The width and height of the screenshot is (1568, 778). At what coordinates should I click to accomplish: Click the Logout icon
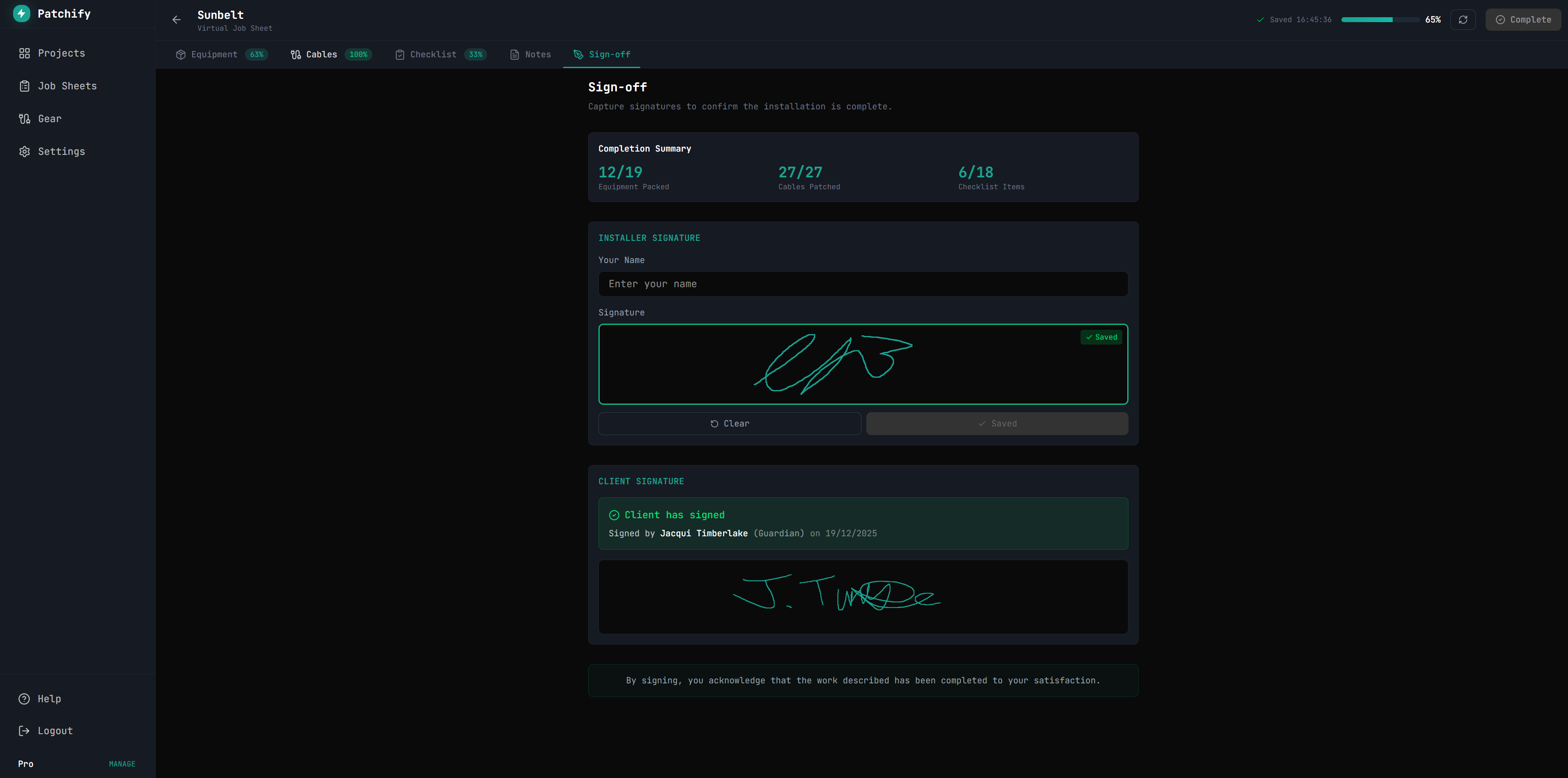(x=24, y=730)
